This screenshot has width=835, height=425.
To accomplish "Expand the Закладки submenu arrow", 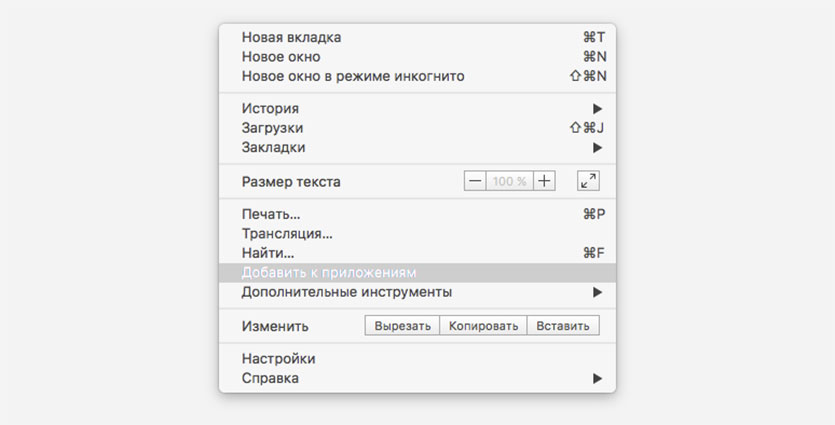I will click(597, 147).
